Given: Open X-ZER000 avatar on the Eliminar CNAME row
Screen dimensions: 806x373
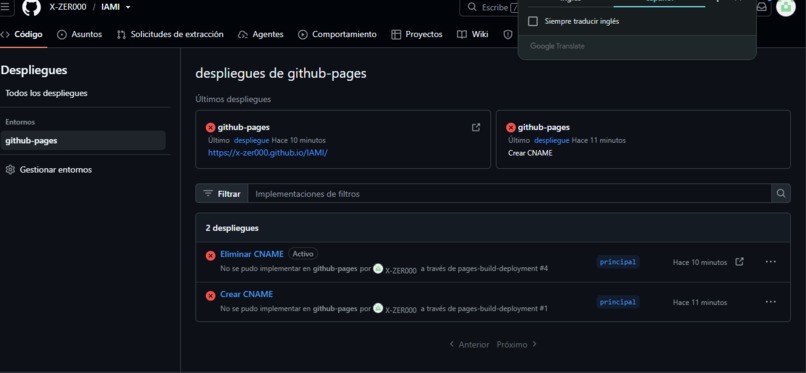Looking at the screenshot, I should (x=378, y=268).
